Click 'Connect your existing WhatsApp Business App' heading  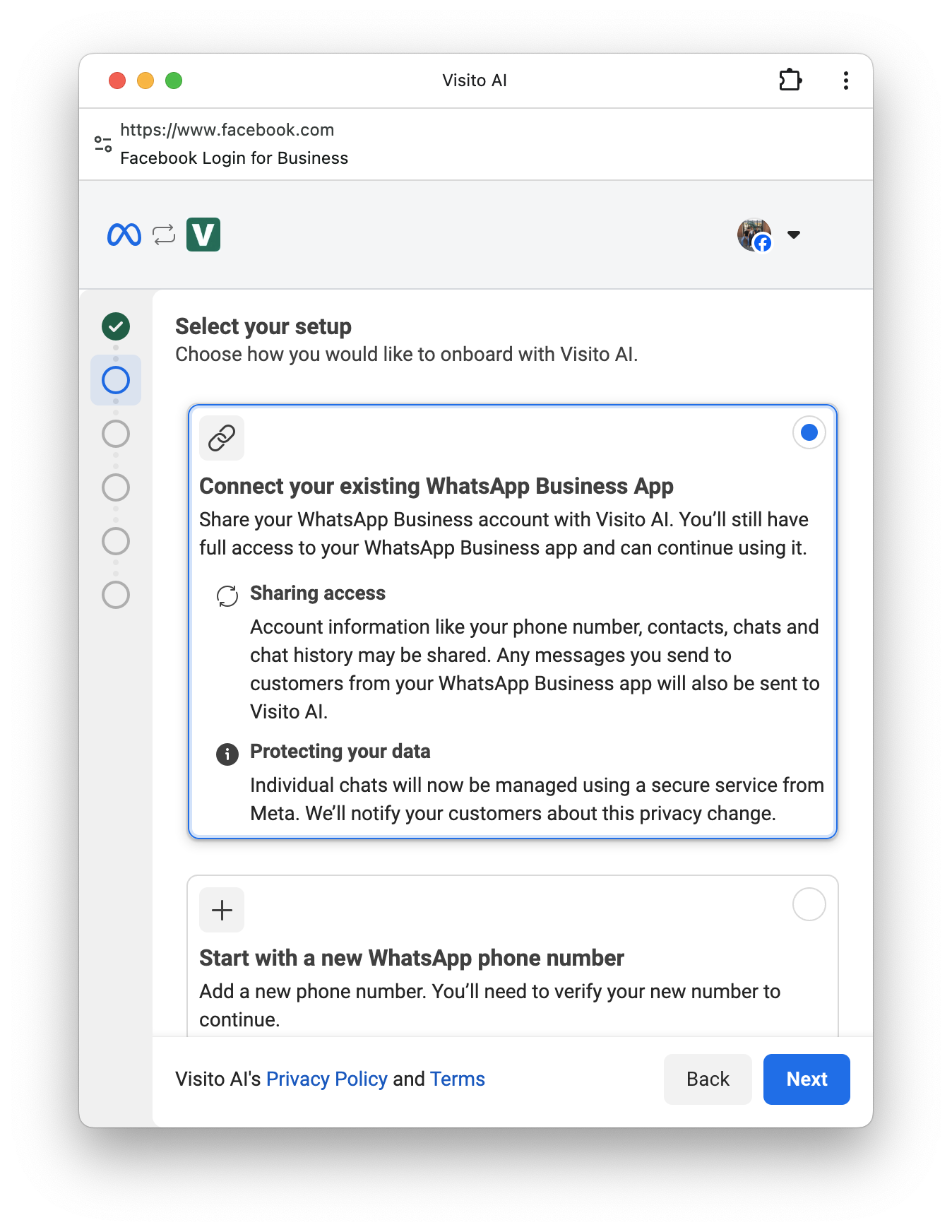click(436, 486)
